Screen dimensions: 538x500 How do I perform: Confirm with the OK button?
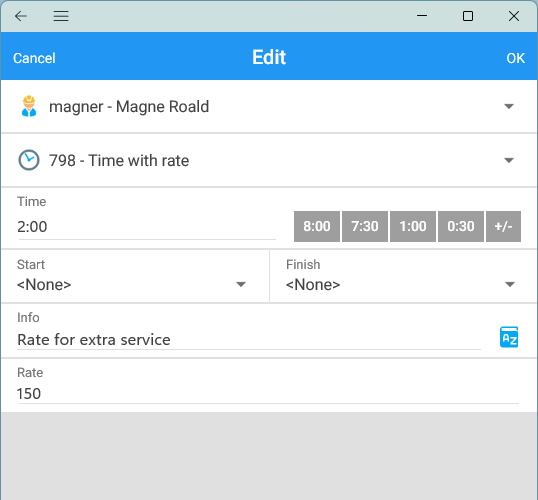515,58
